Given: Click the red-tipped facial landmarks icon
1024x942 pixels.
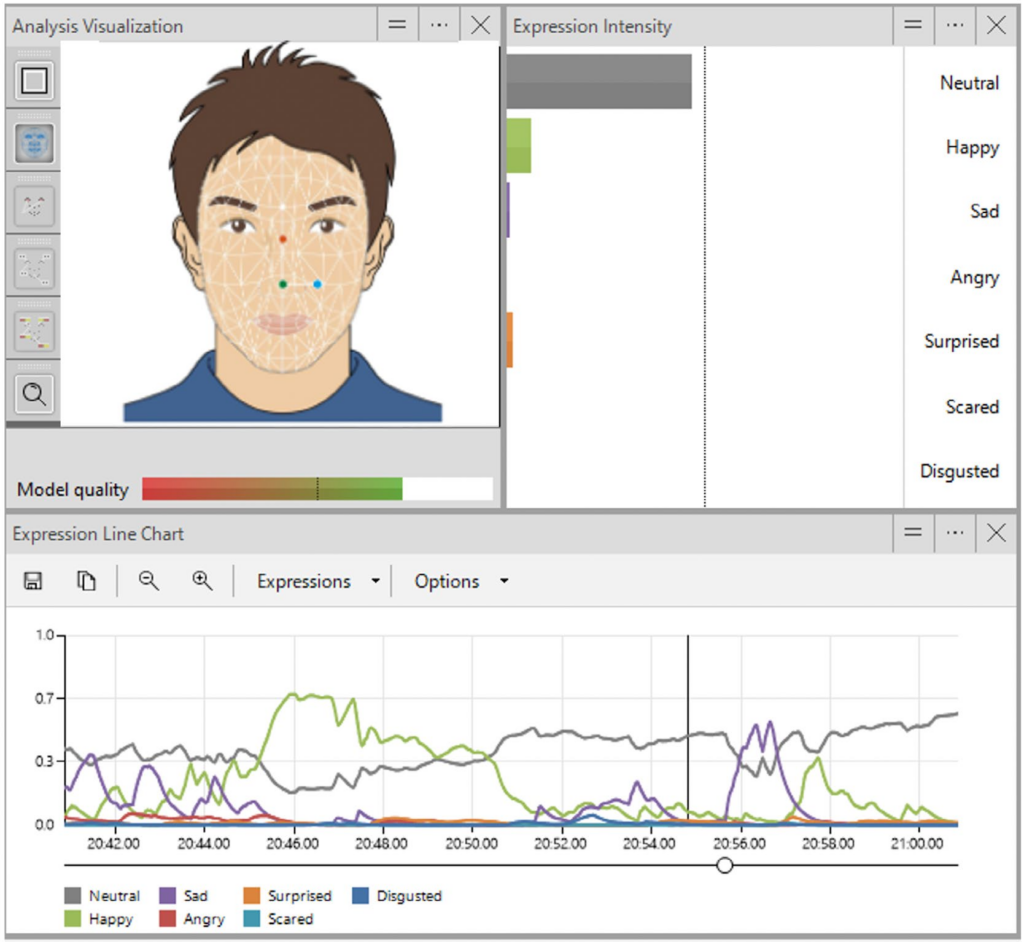Looking at the screenshot, I should (34, 207).
